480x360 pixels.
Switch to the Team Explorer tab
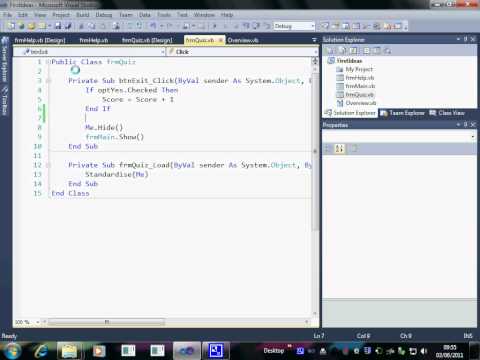[403, 113]
